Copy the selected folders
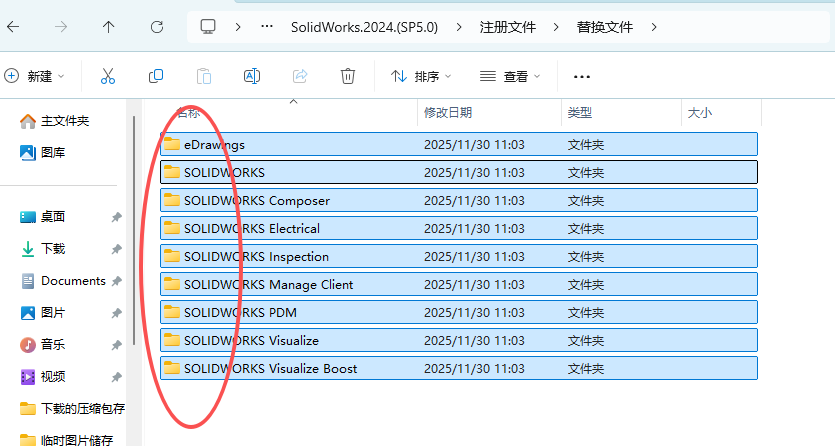This screenshot has height=446, width=835. click(155, 76)
